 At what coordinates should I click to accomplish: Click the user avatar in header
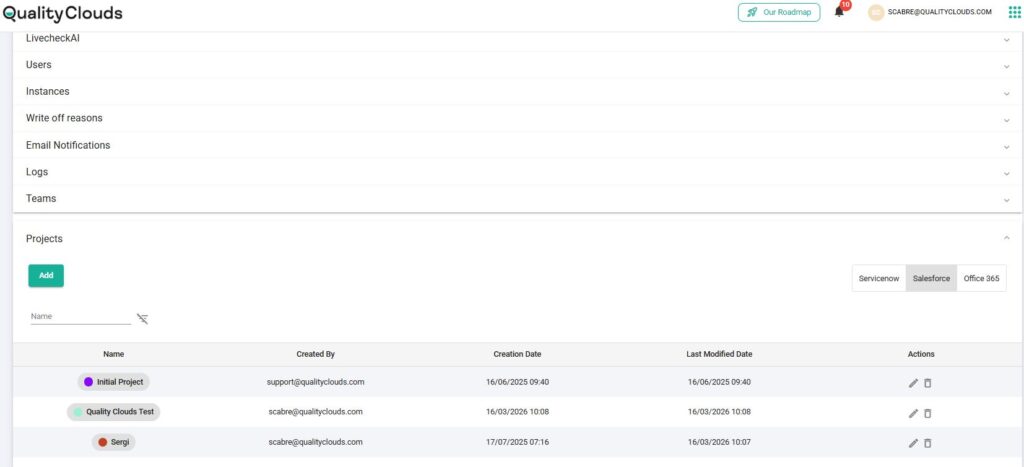point(876,12)
